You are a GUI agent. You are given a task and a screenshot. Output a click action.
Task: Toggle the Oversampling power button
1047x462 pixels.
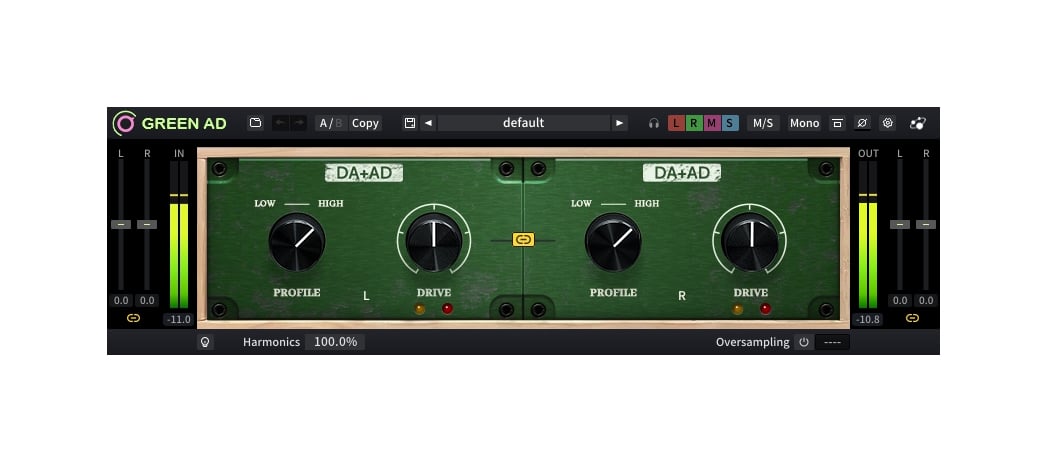[x=803, y=342]
